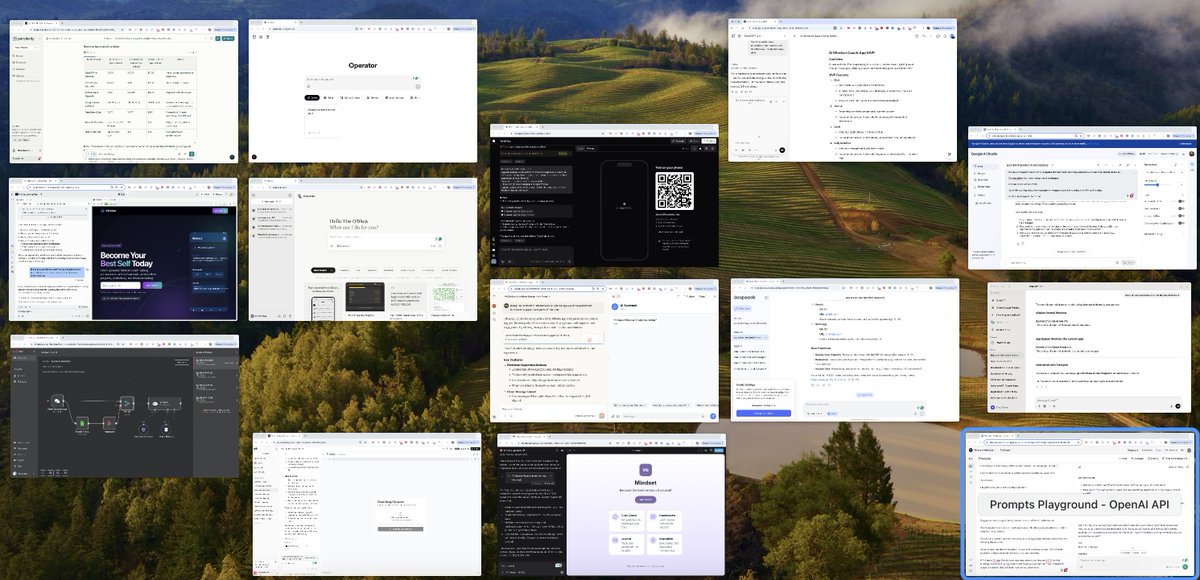Click the purple Mindset logo icon
This screenshot has width=1200, height=580.
pyautogui.click(x=645, y=468)
